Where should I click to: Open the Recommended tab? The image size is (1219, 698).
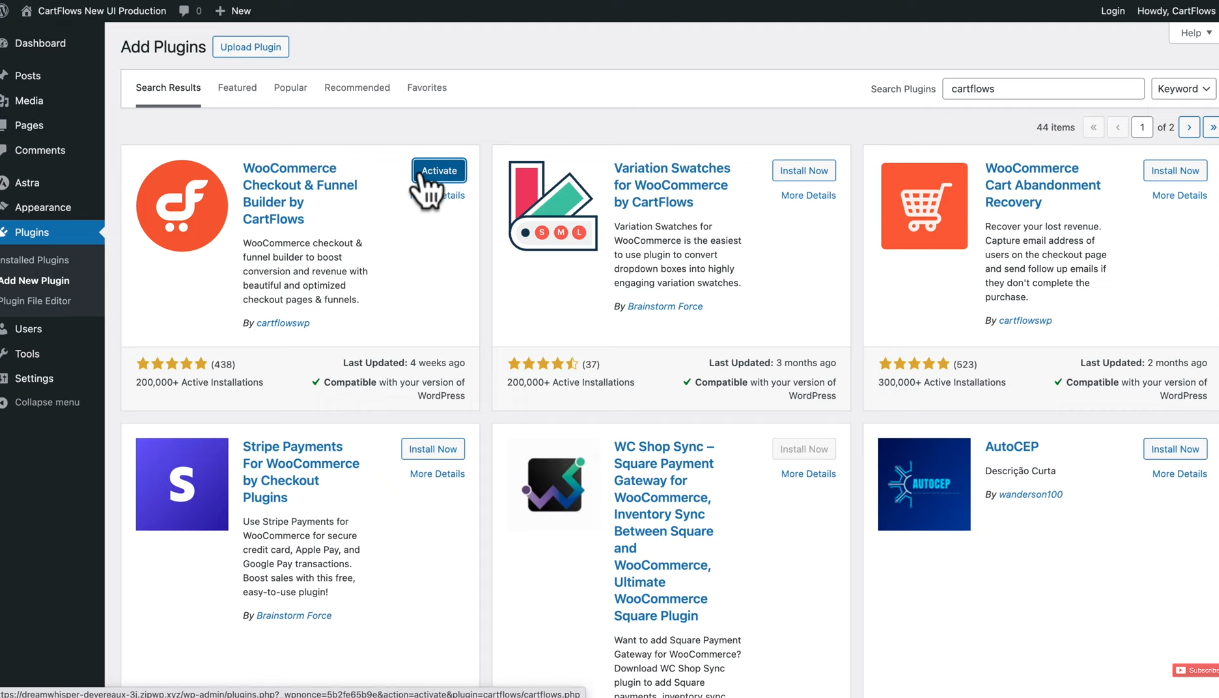357,88
